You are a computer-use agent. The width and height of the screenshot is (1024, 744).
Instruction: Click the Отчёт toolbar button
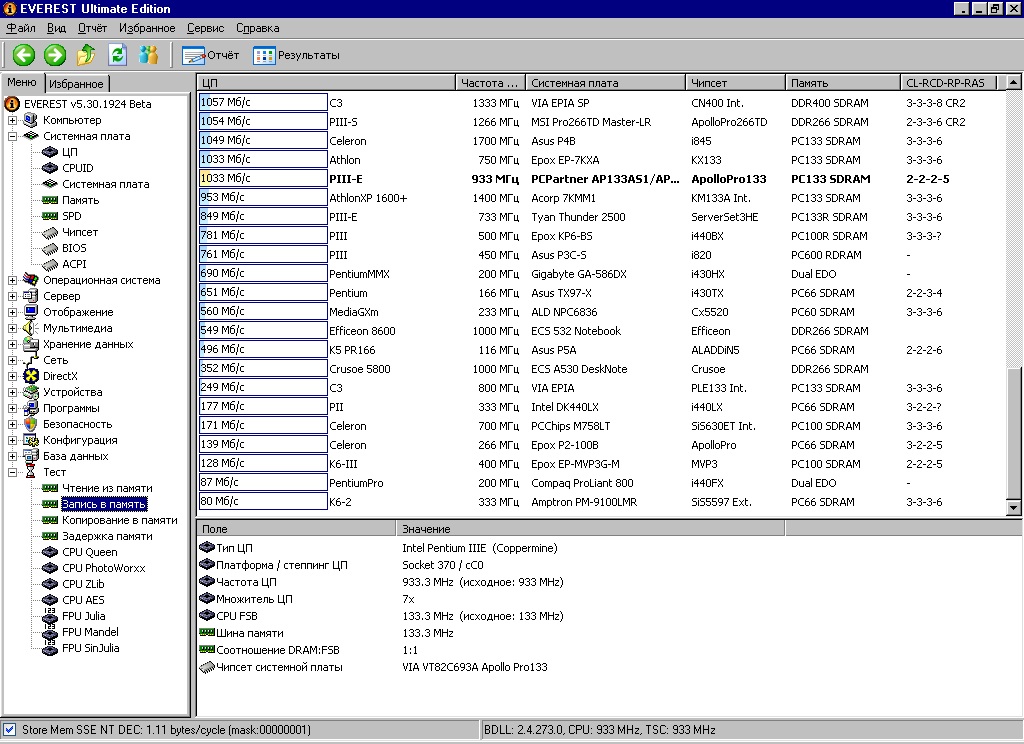pos(211,55)
